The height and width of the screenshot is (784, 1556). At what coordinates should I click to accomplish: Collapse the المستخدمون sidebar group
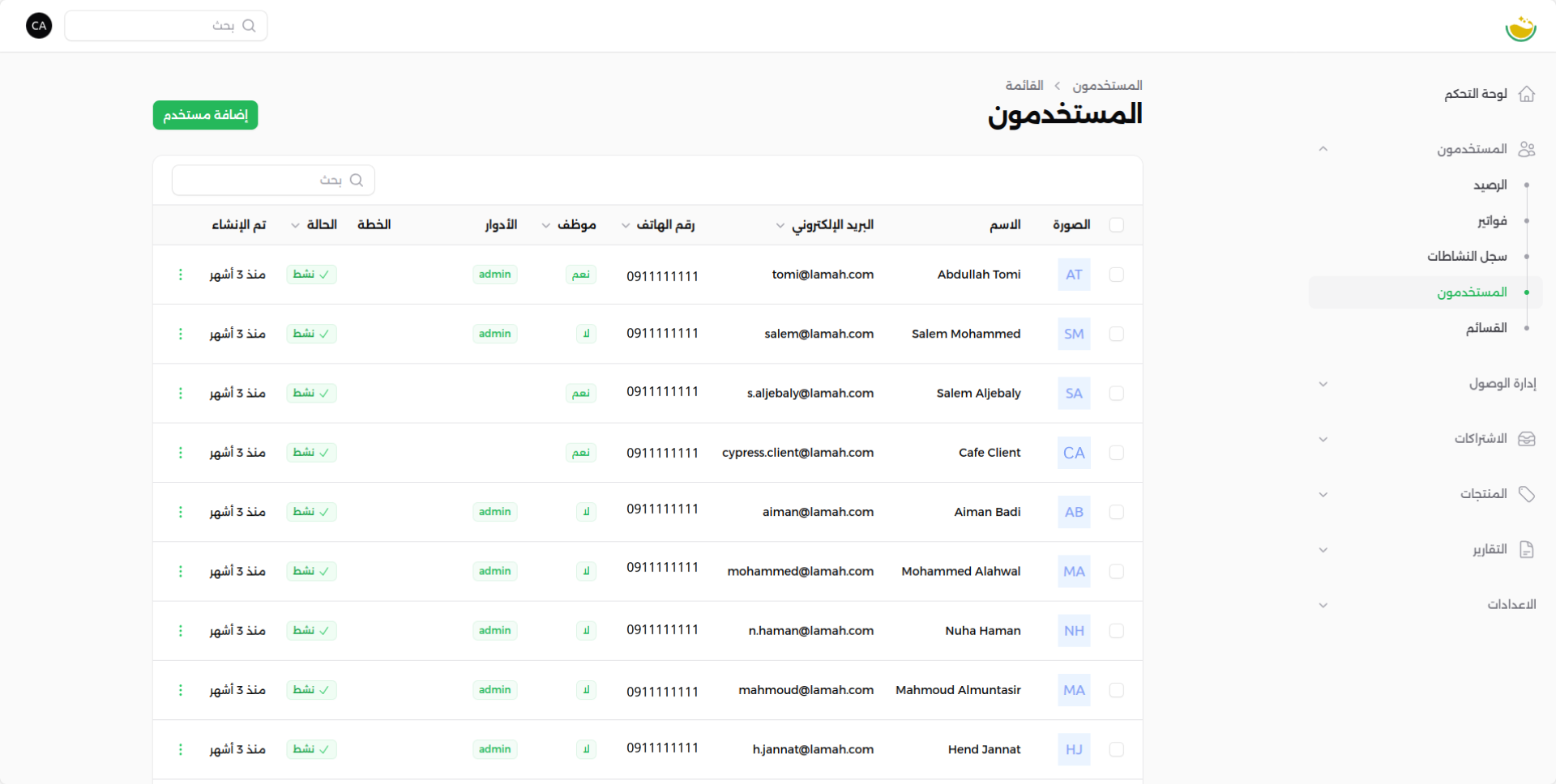point(1323,149)
